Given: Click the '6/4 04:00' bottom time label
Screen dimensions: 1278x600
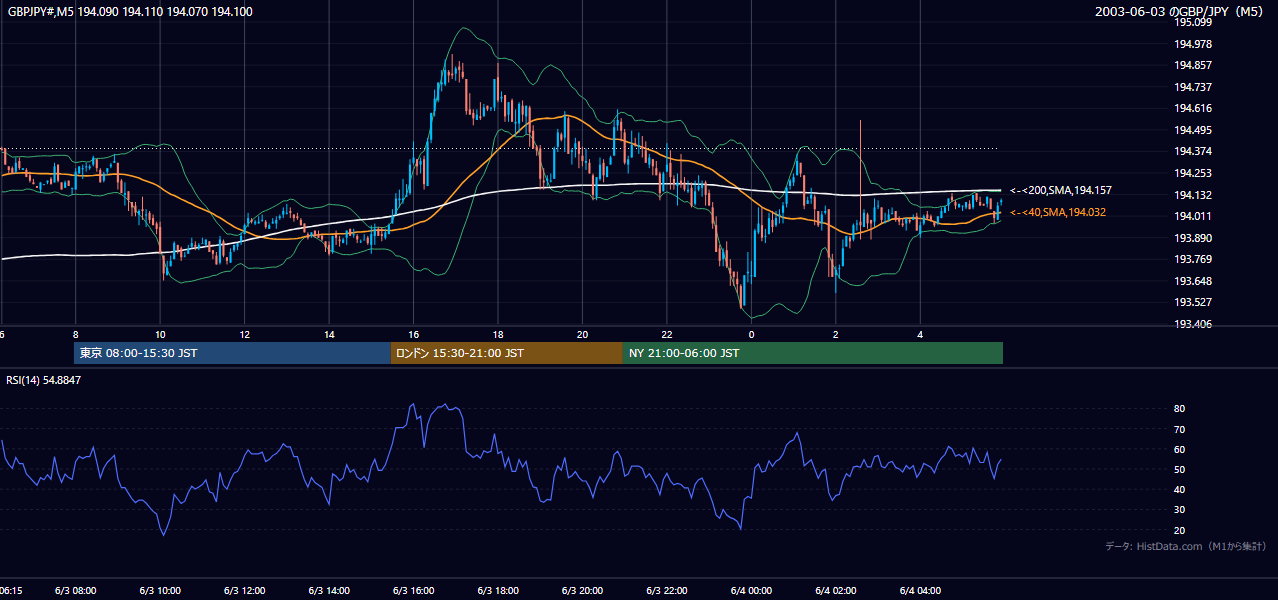Looking at the screenshot, I should pyautogui.click(x=920, y=591).
